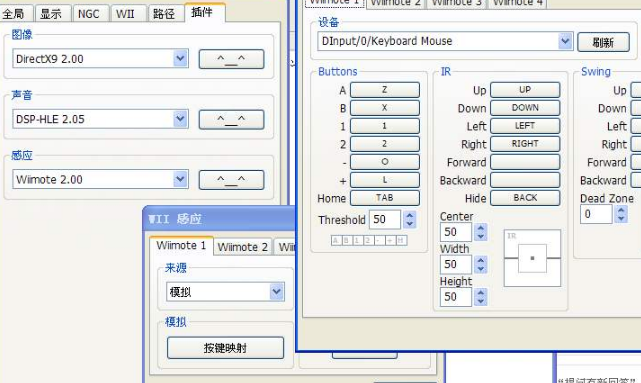This screenshot has width=641, height=383.
Task: Select Wiimote 4 tab in mapping window
Action: 518,3
